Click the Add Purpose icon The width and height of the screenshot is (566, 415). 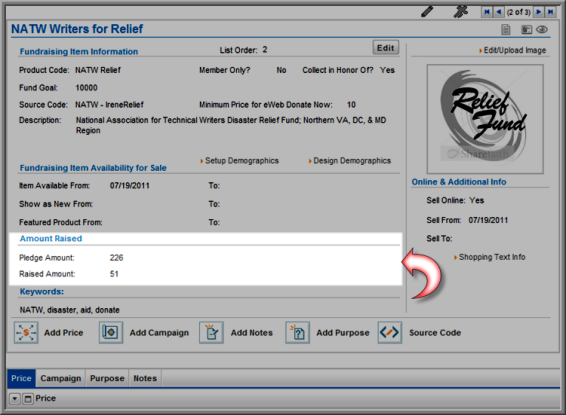coord(297,332)
